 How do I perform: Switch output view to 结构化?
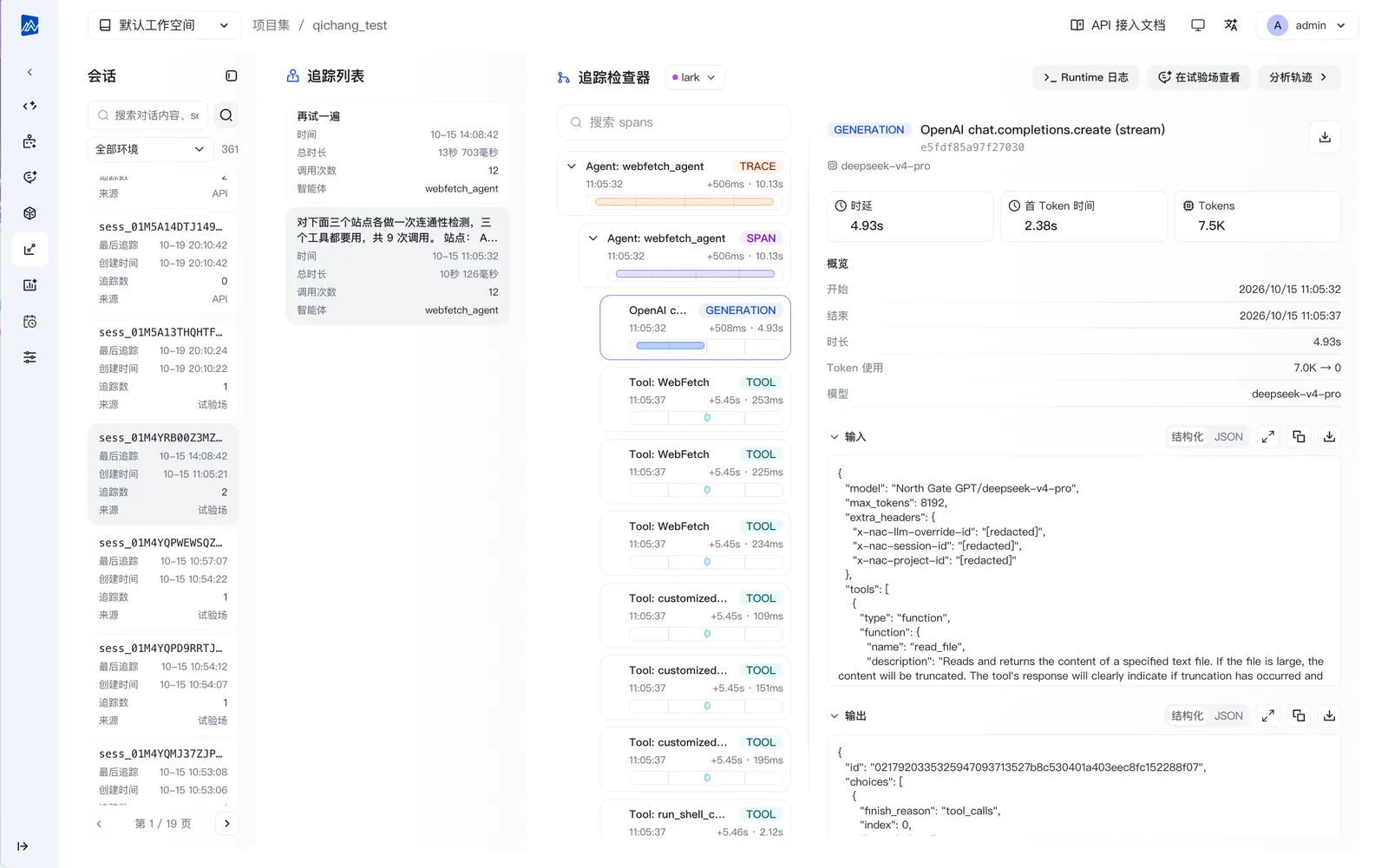(x=1188, y=716)
